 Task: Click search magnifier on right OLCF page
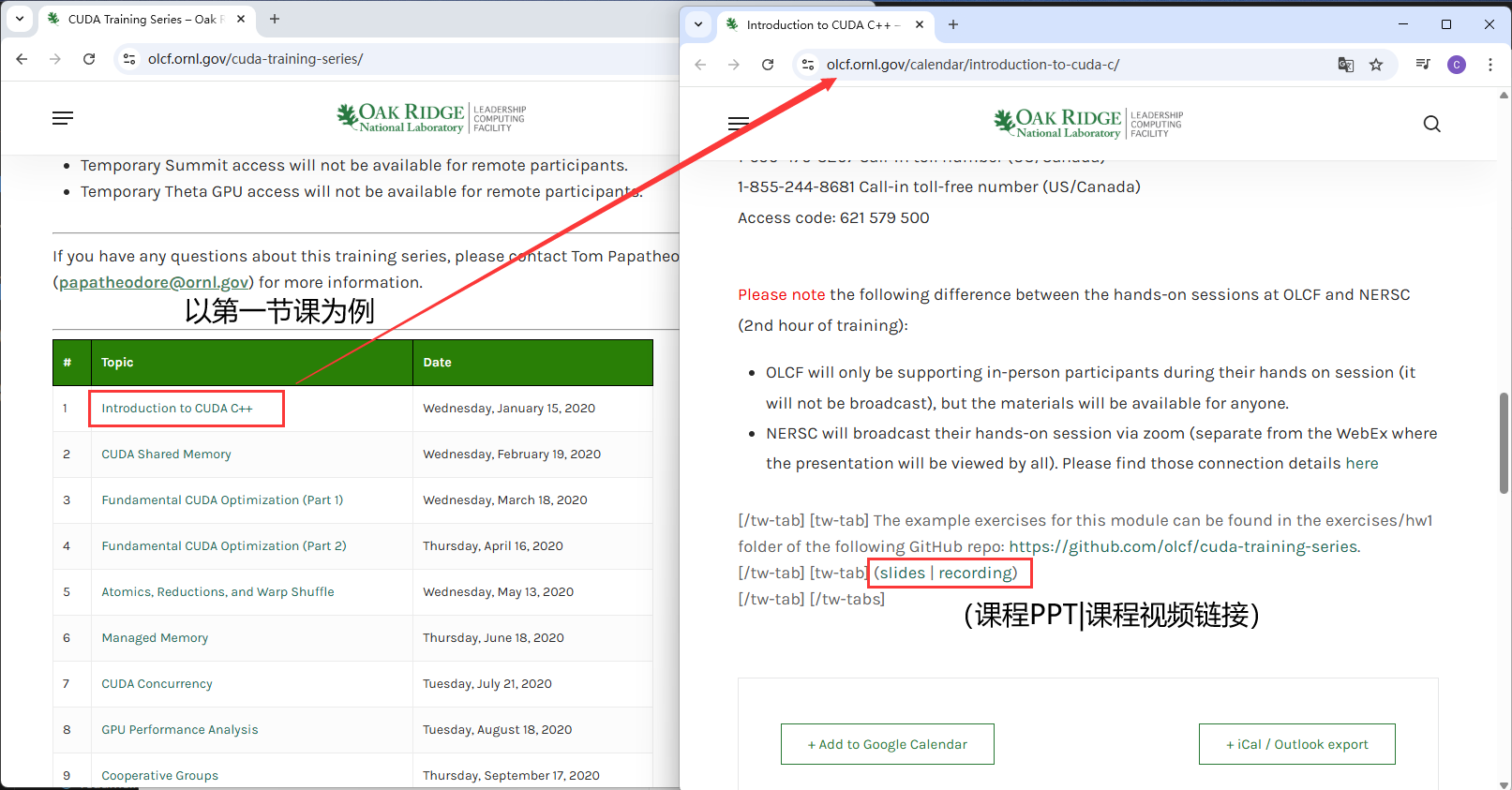(x=1431, y=124)
